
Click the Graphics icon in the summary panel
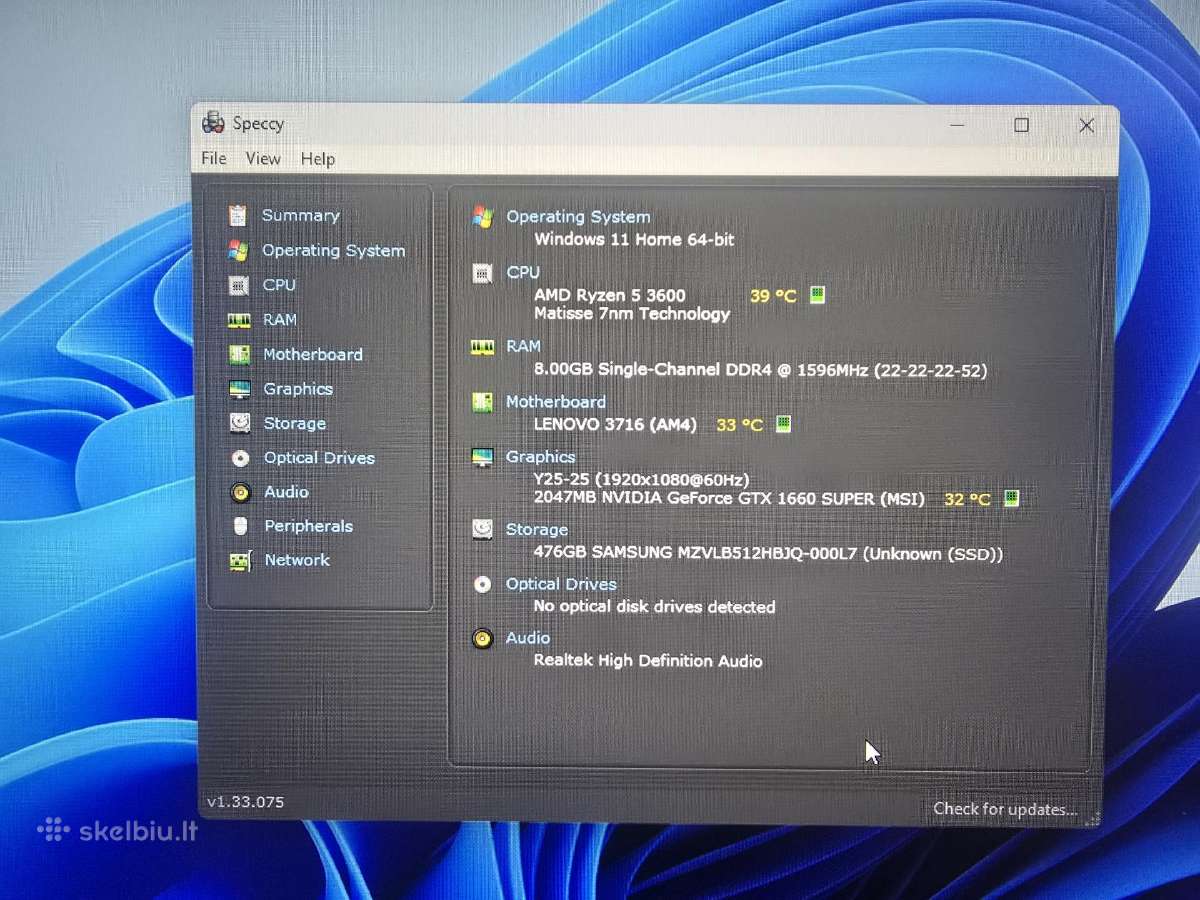click(482, 457)
